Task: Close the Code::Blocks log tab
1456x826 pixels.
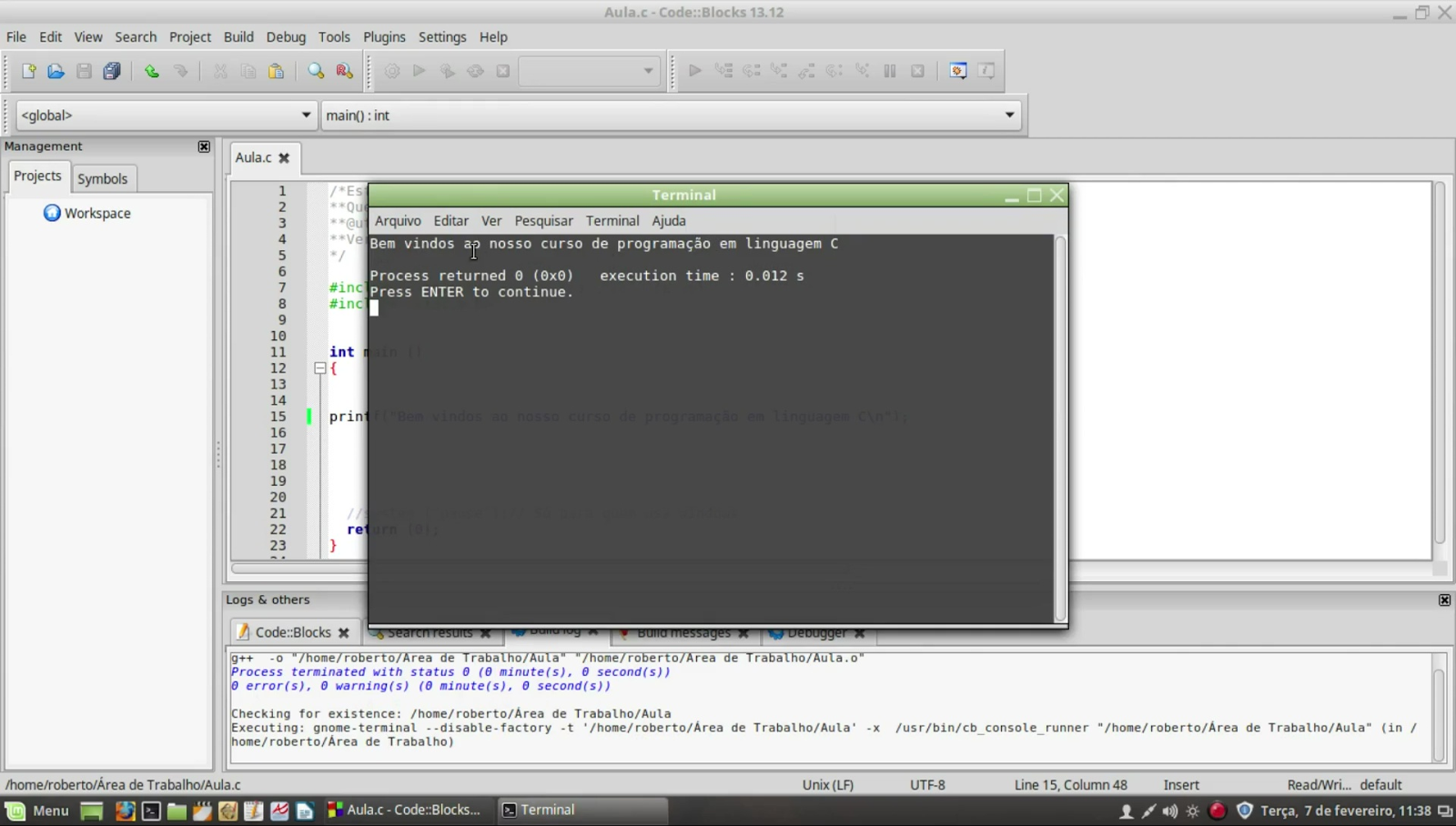Action: coord(344,632)
